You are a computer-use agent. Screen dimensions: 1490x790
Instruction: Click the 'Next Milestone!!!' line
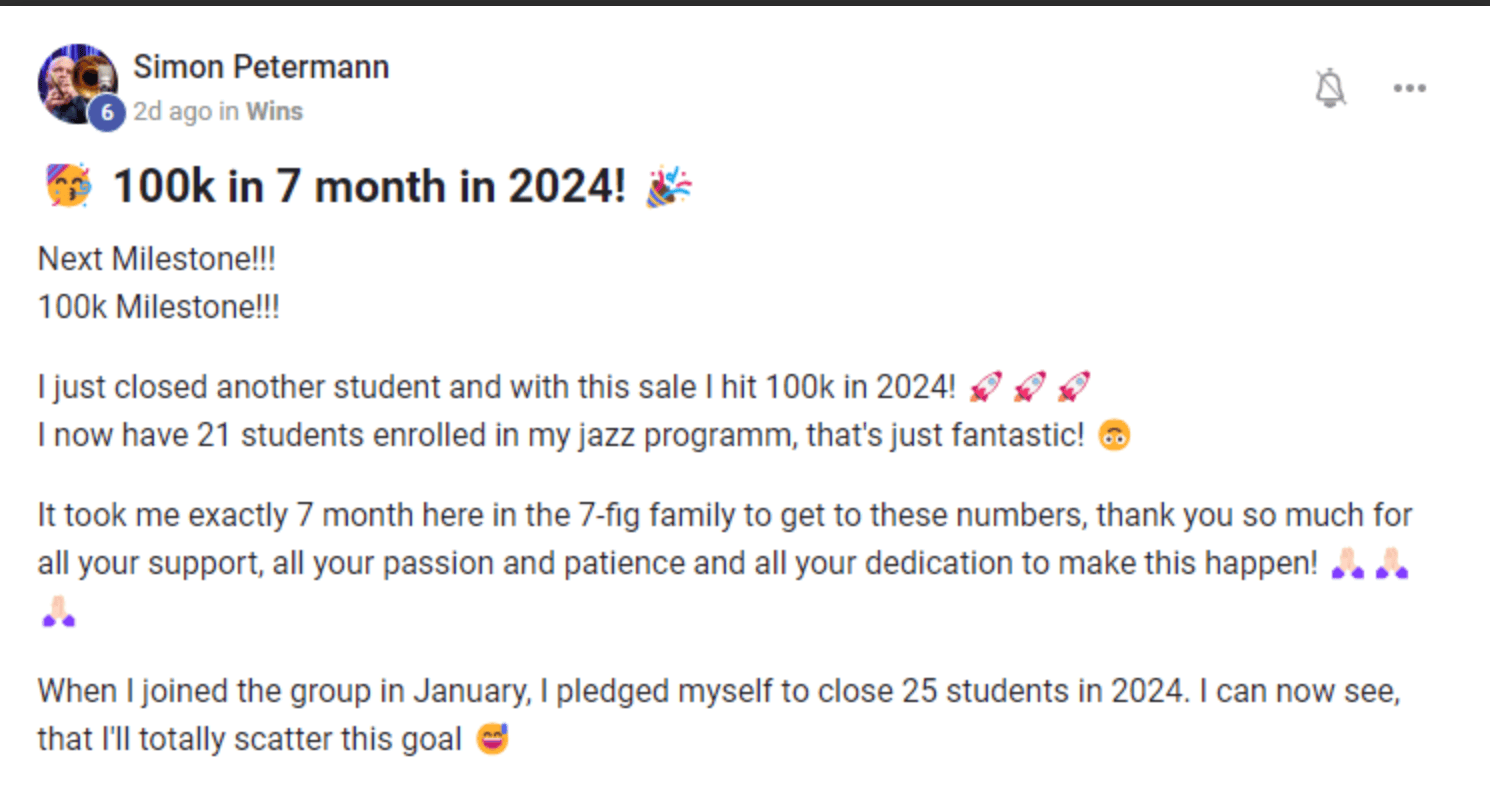click(156, 259)
